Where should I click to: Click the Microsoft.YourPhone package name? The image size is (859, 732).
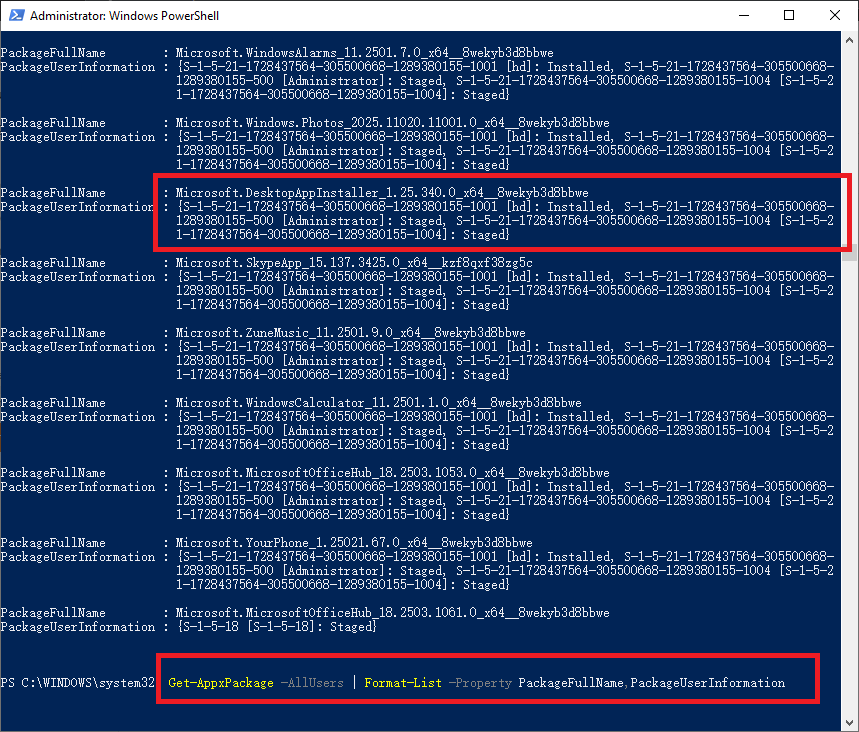(354, 543)
